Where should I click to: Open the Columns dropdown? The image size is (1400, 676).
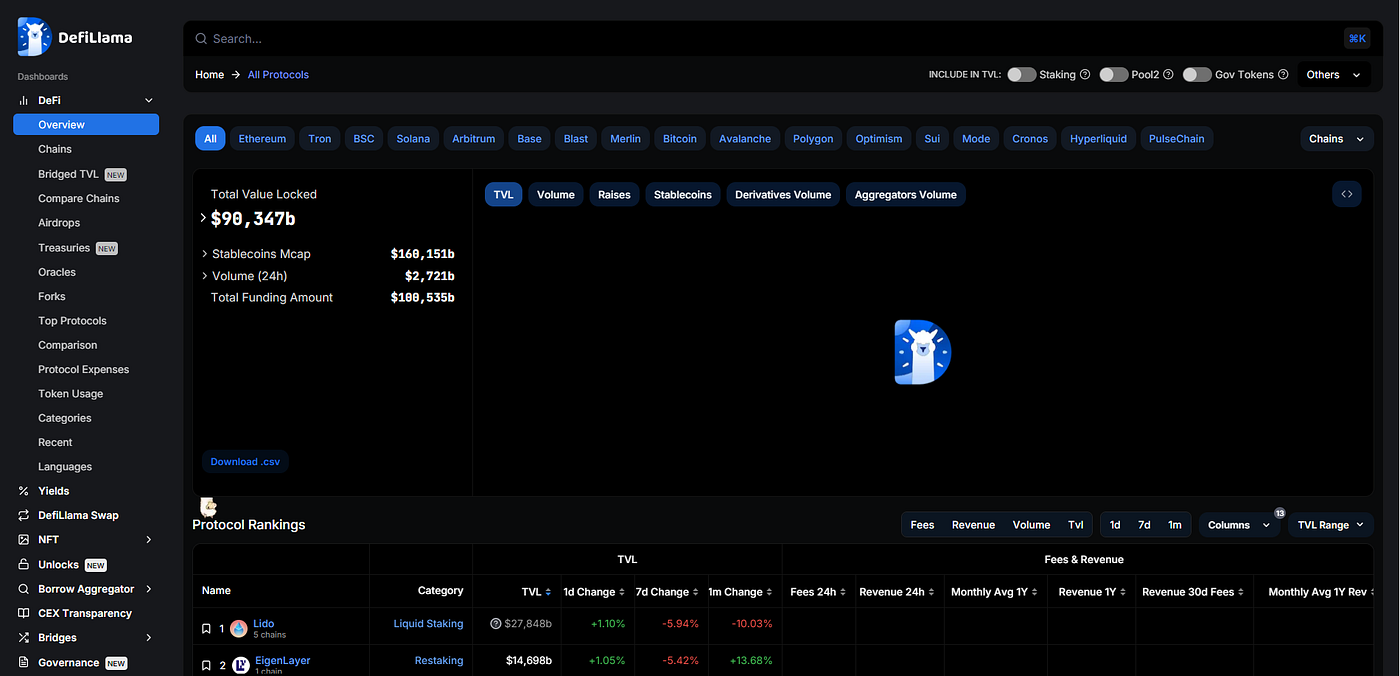[x=1239, y=525]
